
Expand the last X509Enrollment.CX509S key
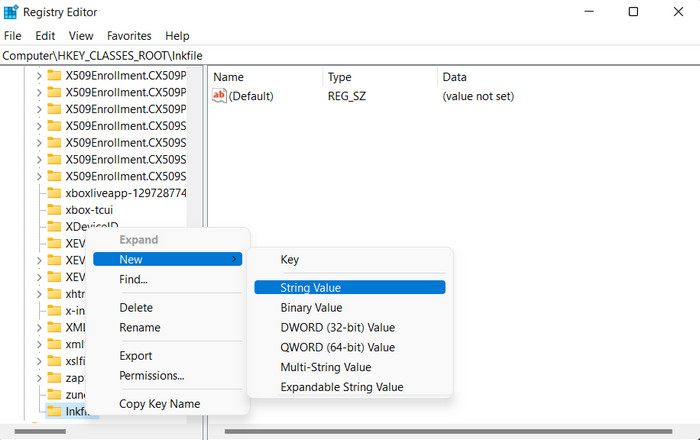39,177
